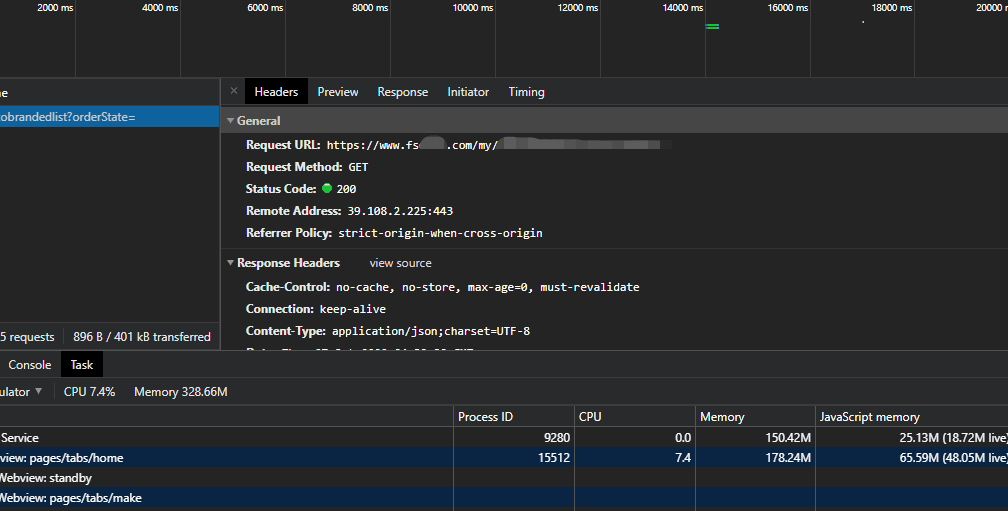This screenshot has height=511, width=1008.
Task: Click the 5 requests status text
Action: tap(28, 337)
